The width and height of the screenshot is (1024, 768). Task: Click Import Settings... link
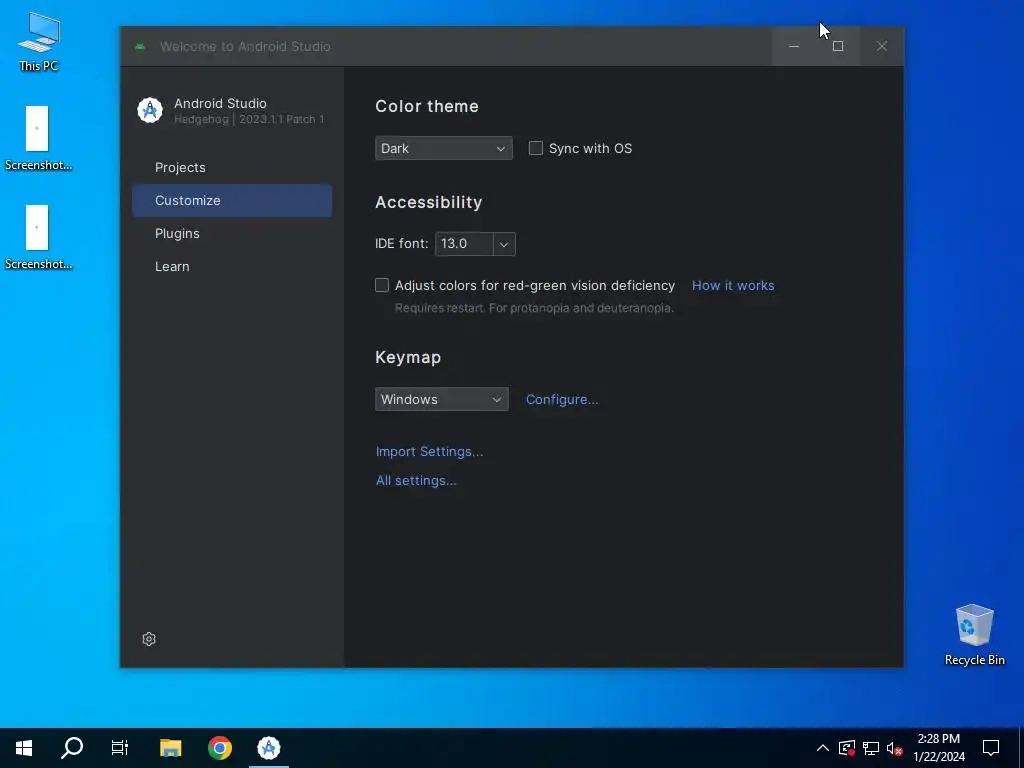[429, 451]
